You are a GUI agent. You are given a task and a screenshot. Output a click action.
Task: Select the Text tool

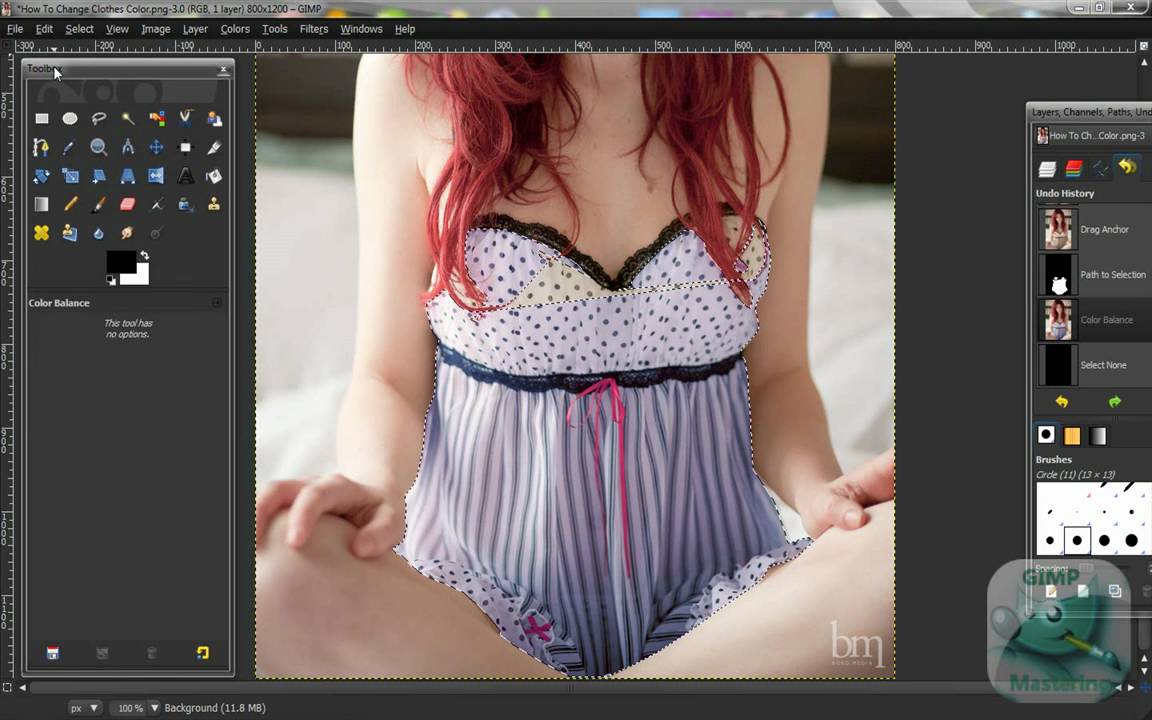186,176
